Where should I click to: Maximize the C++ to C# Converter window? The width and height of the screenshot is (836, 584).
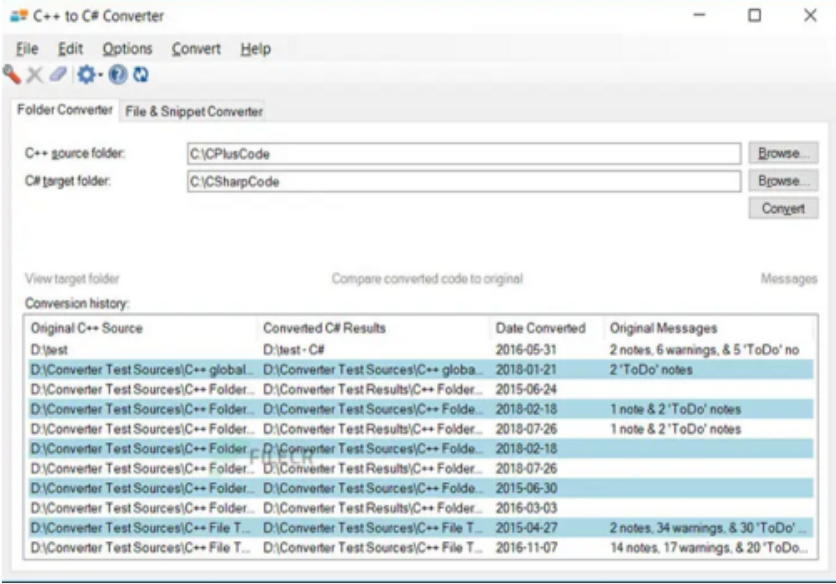754,15
